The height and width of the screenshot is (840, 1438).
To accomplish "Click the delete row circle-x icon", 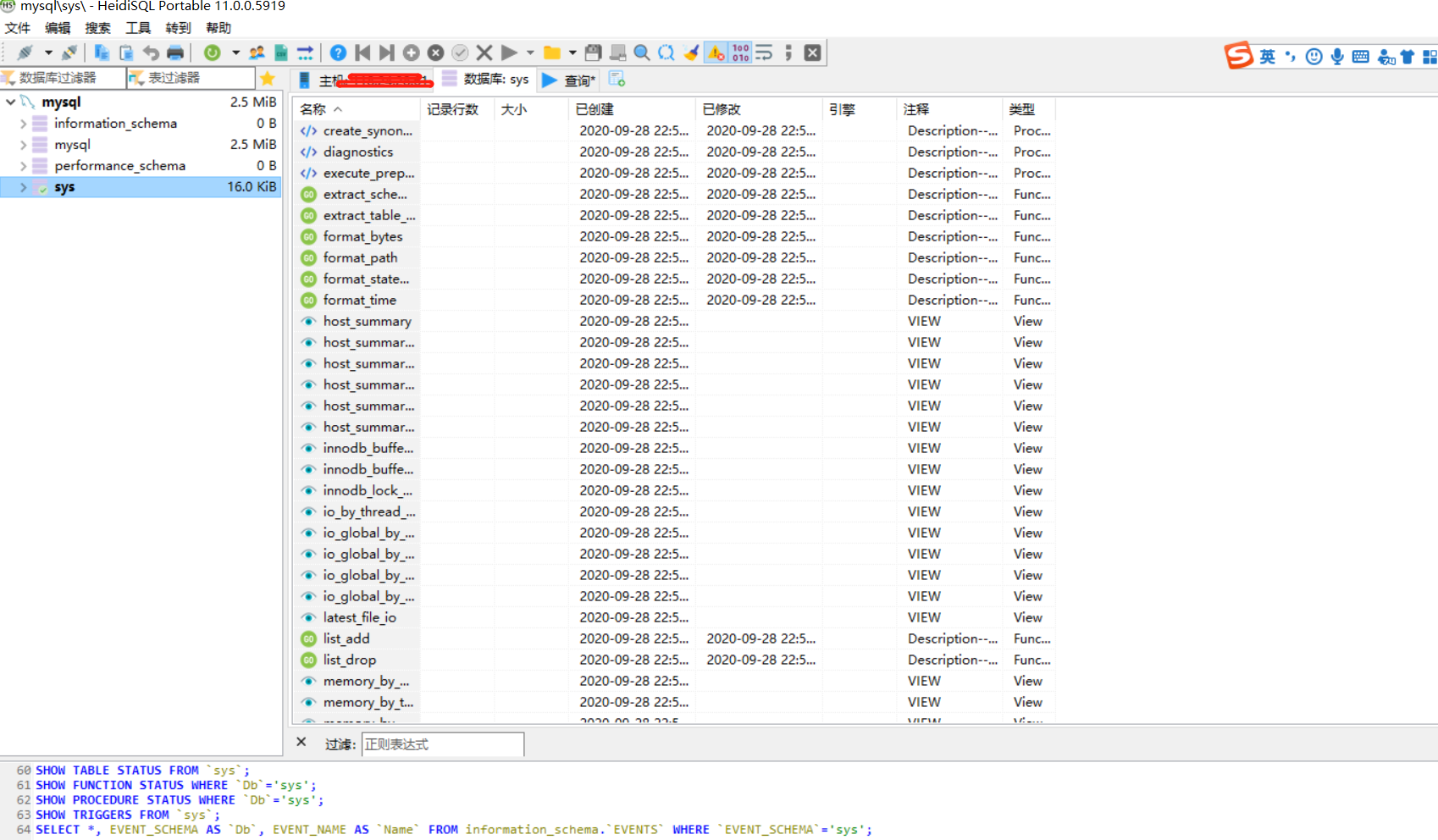I will click(436, 52).
